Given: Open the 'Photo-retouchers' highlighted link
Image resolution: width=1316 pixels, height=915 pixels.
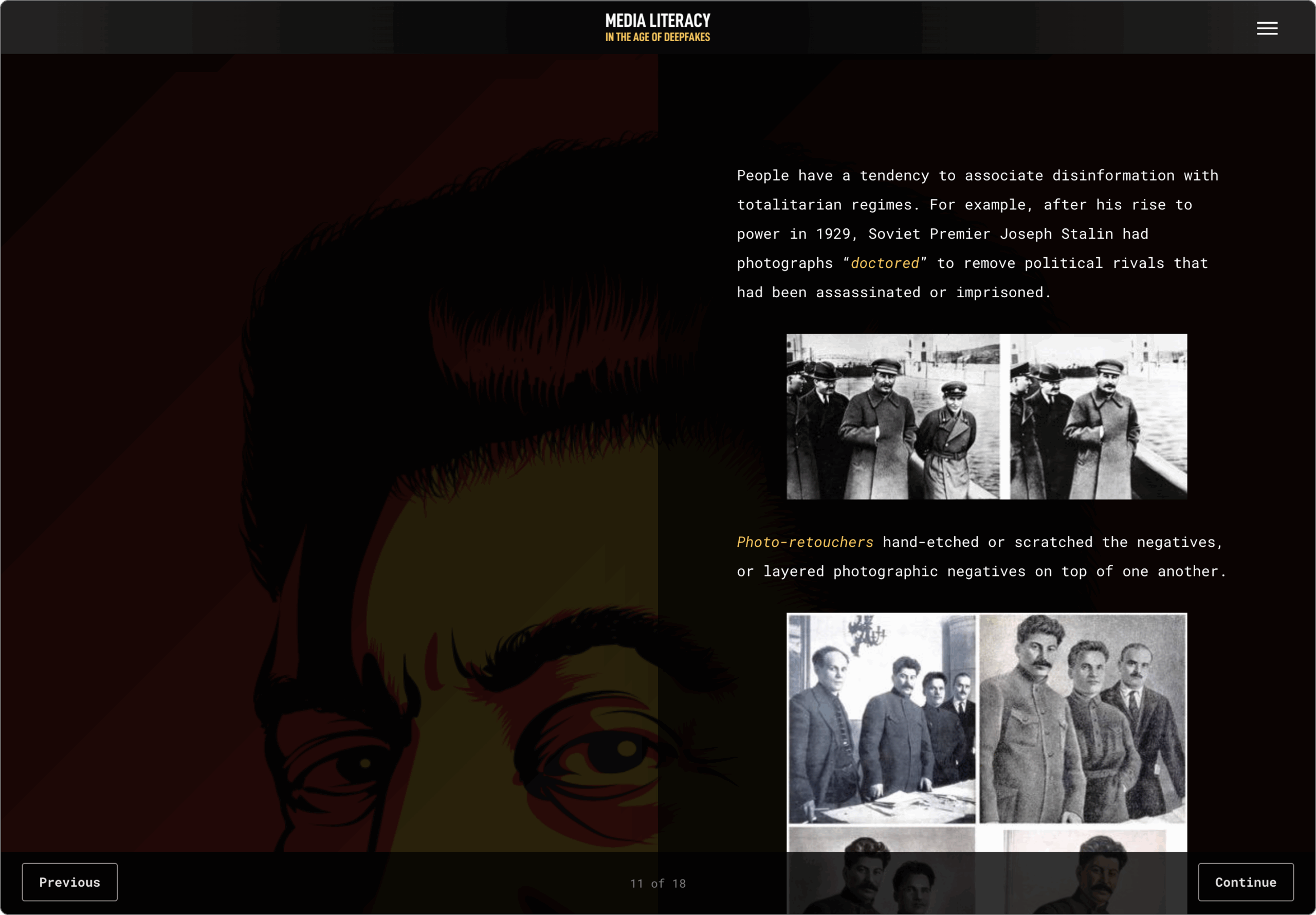Looking at the screenshot, I should [x=805, y=542].
